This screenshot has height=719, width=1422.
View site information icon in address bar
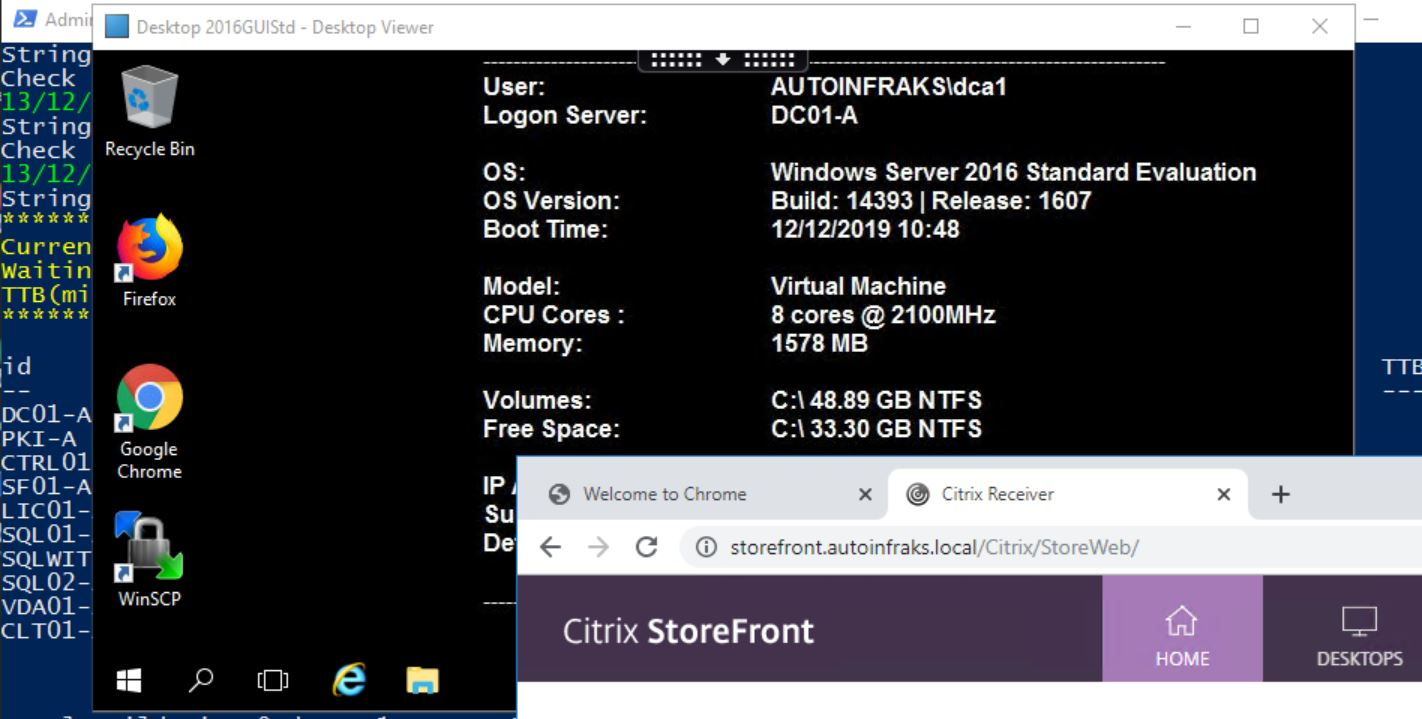[x=706, y=548]
